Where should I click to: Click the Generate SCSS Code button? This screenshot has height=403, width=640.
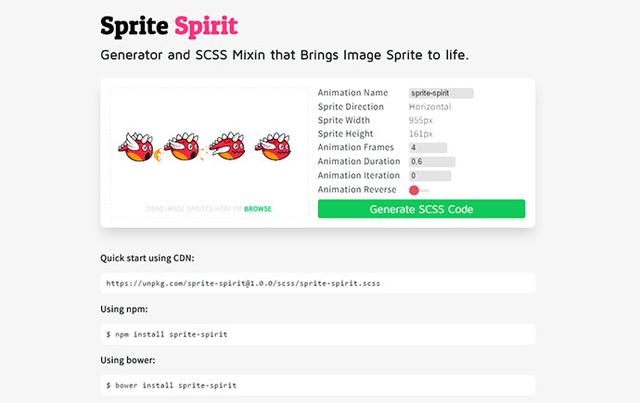421,209
